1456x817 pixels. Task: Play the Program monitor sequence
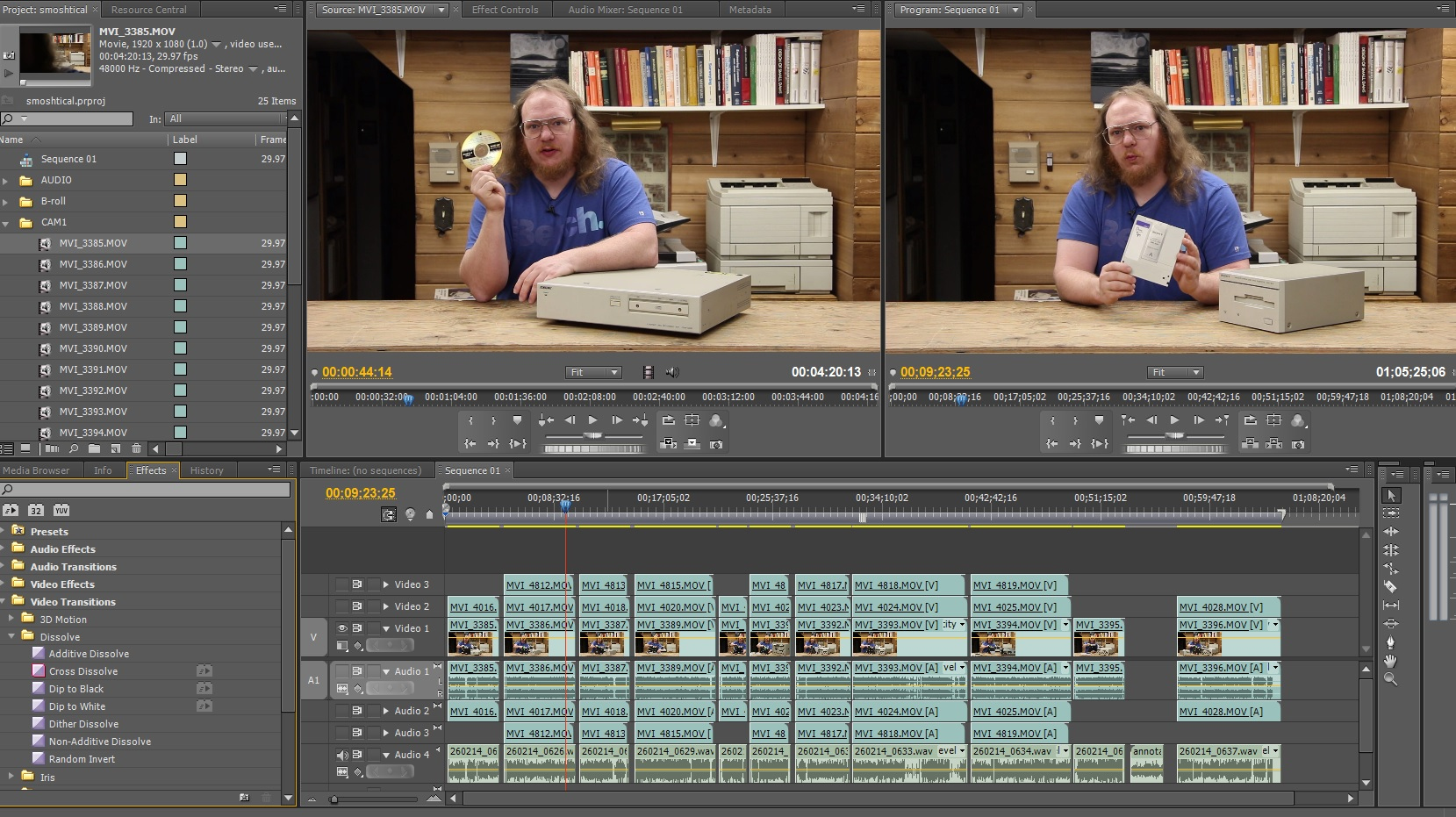coord(1175,420)
